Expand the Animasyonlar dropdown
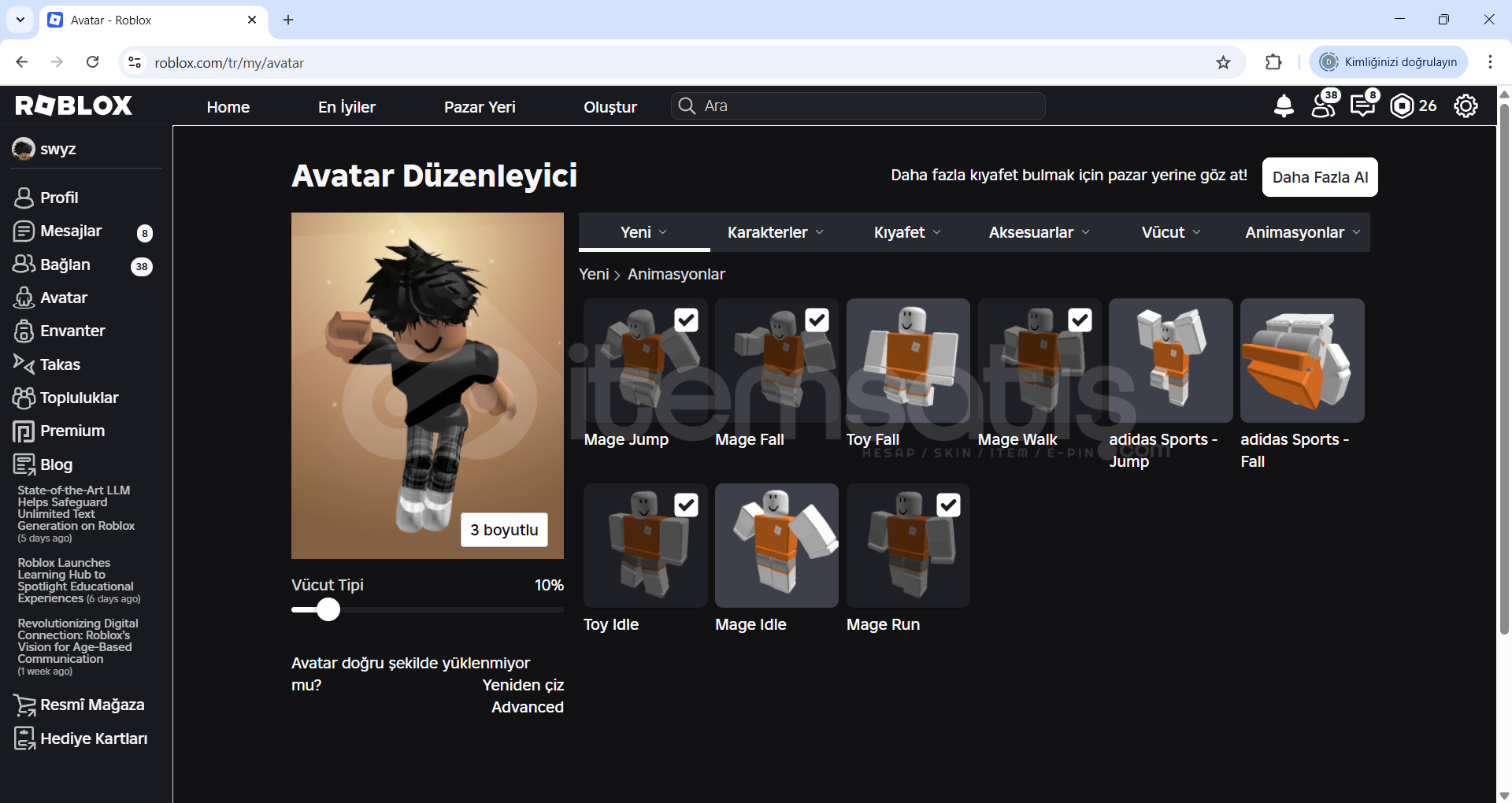Viewport: 1512px width, 803px height. [1303, 232]
